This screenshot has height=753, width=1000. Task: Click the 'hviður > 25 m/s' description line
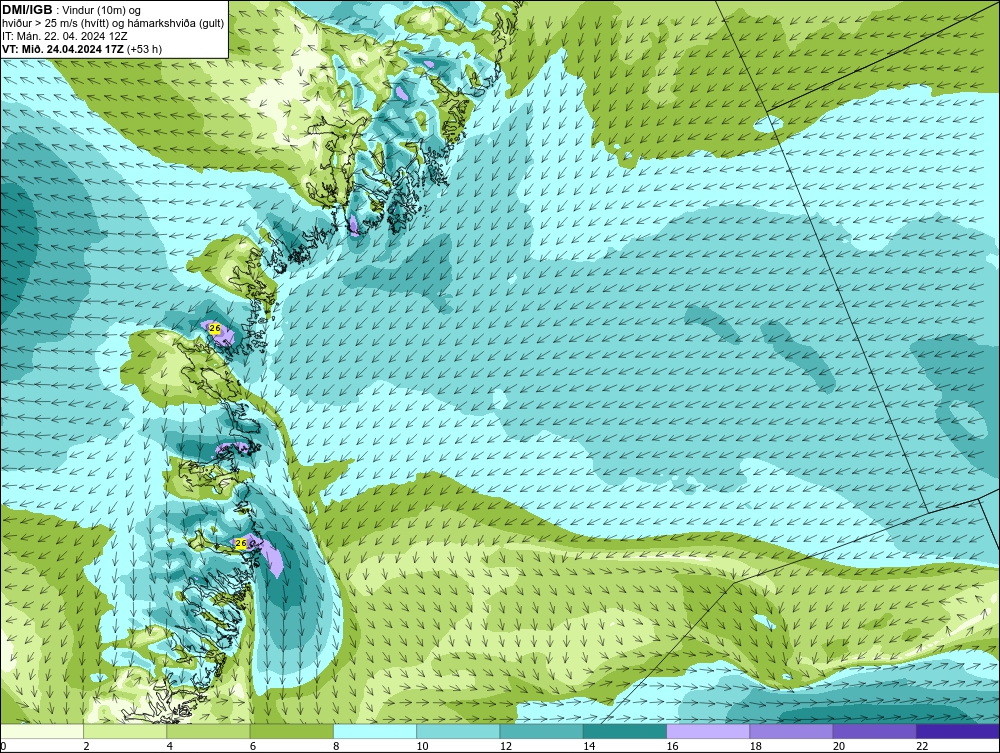[x=113, y=23]
